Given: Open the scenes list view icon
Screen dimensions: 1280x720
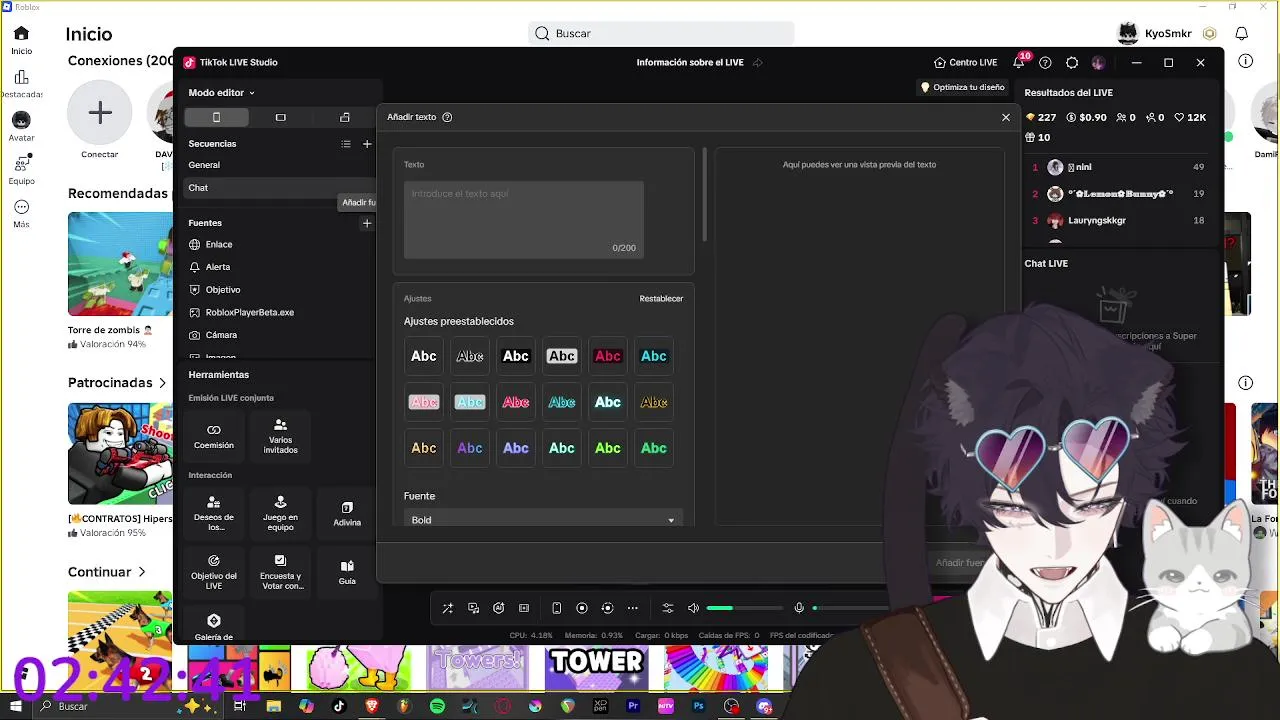Looking at the screenshot, I should pyautogui.click(x=346, y=144).
